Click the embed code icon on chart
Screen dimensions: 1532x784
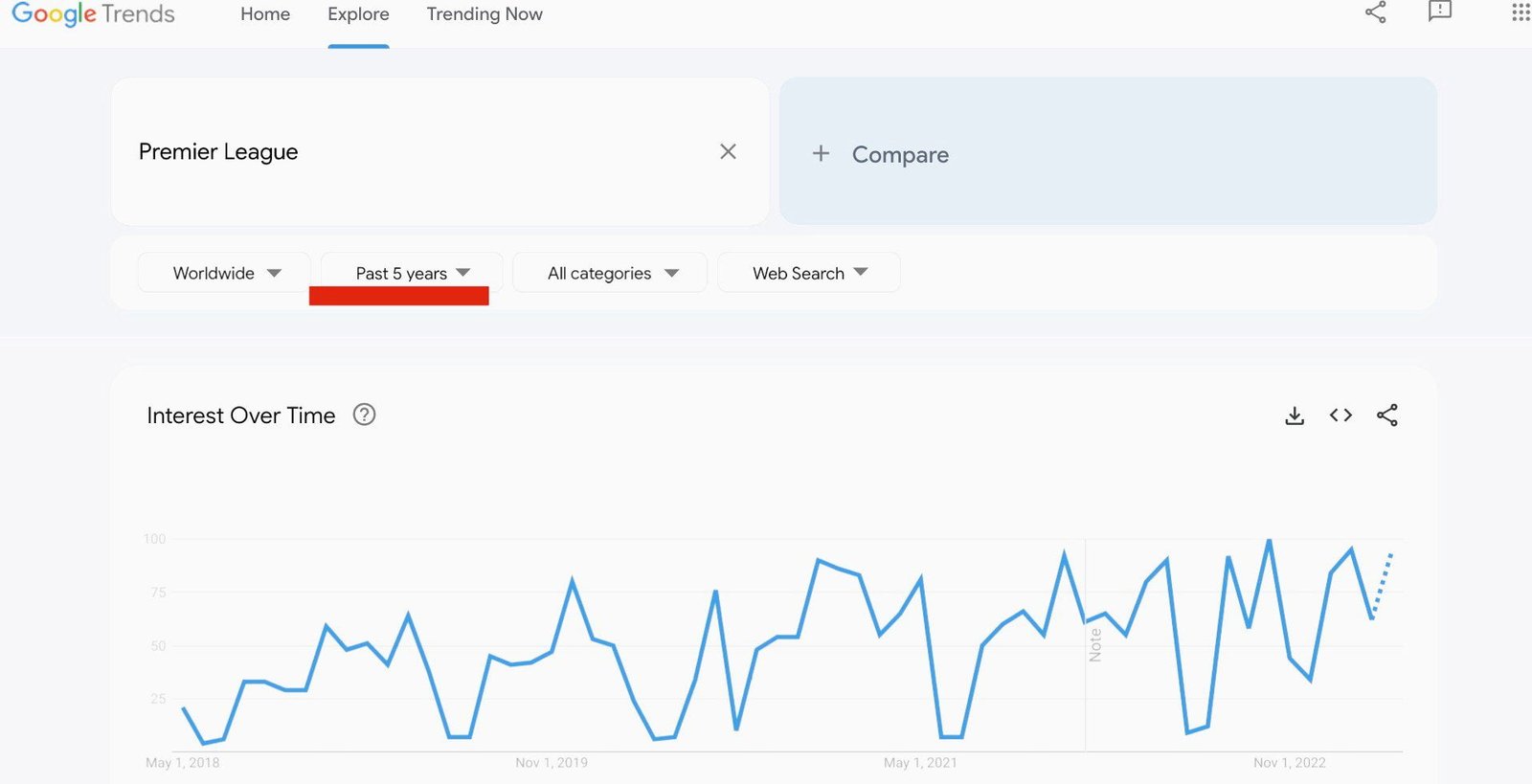point(1340,415)
